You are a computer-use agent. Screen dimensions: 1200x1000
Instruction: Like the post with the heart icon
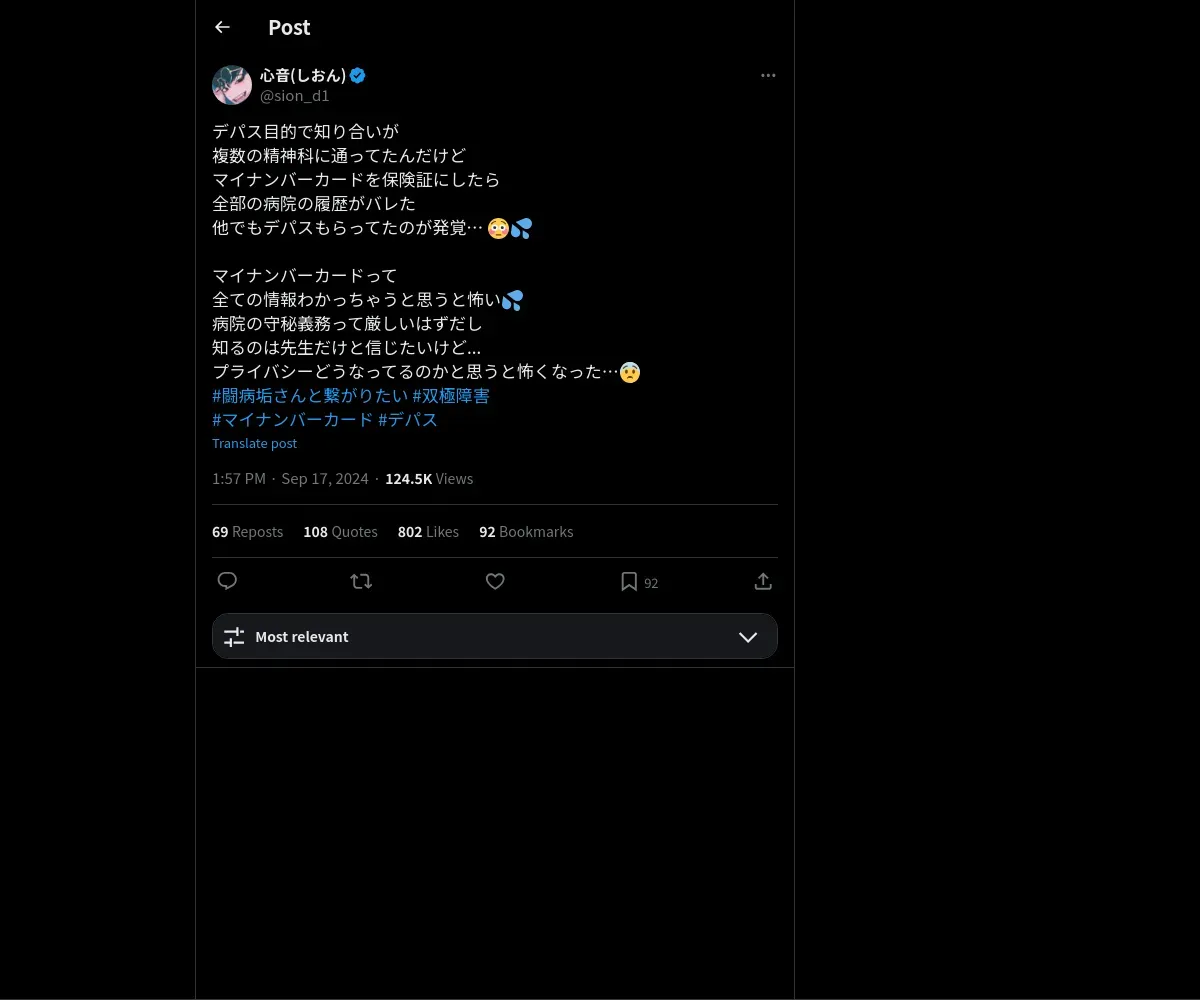495,581
